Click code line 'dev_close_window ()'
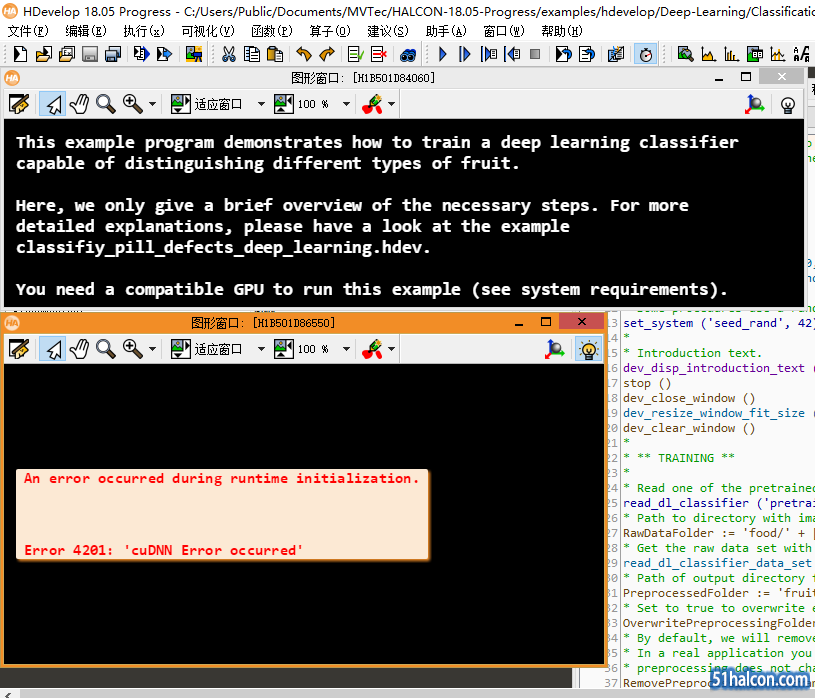Image resolution: width=815 pixels, height=698 pixels. tap(689, 398)
